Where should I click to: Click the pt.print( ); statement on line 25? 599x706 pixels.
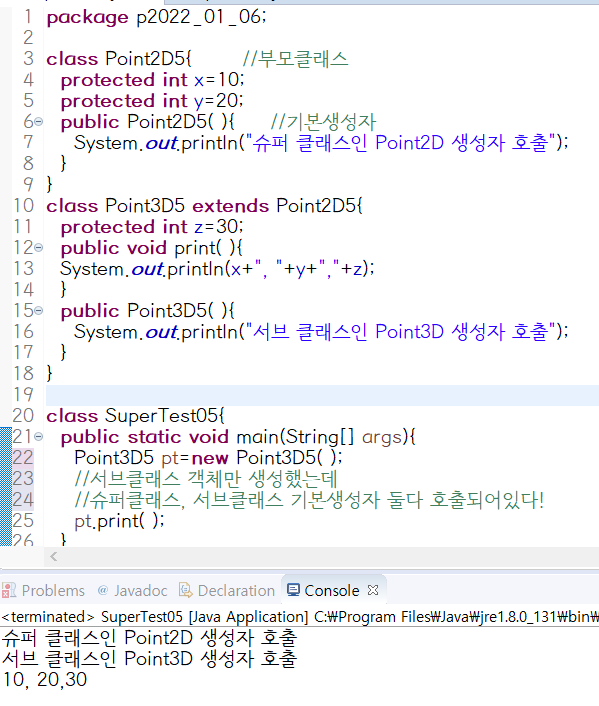tap(119, 521)
